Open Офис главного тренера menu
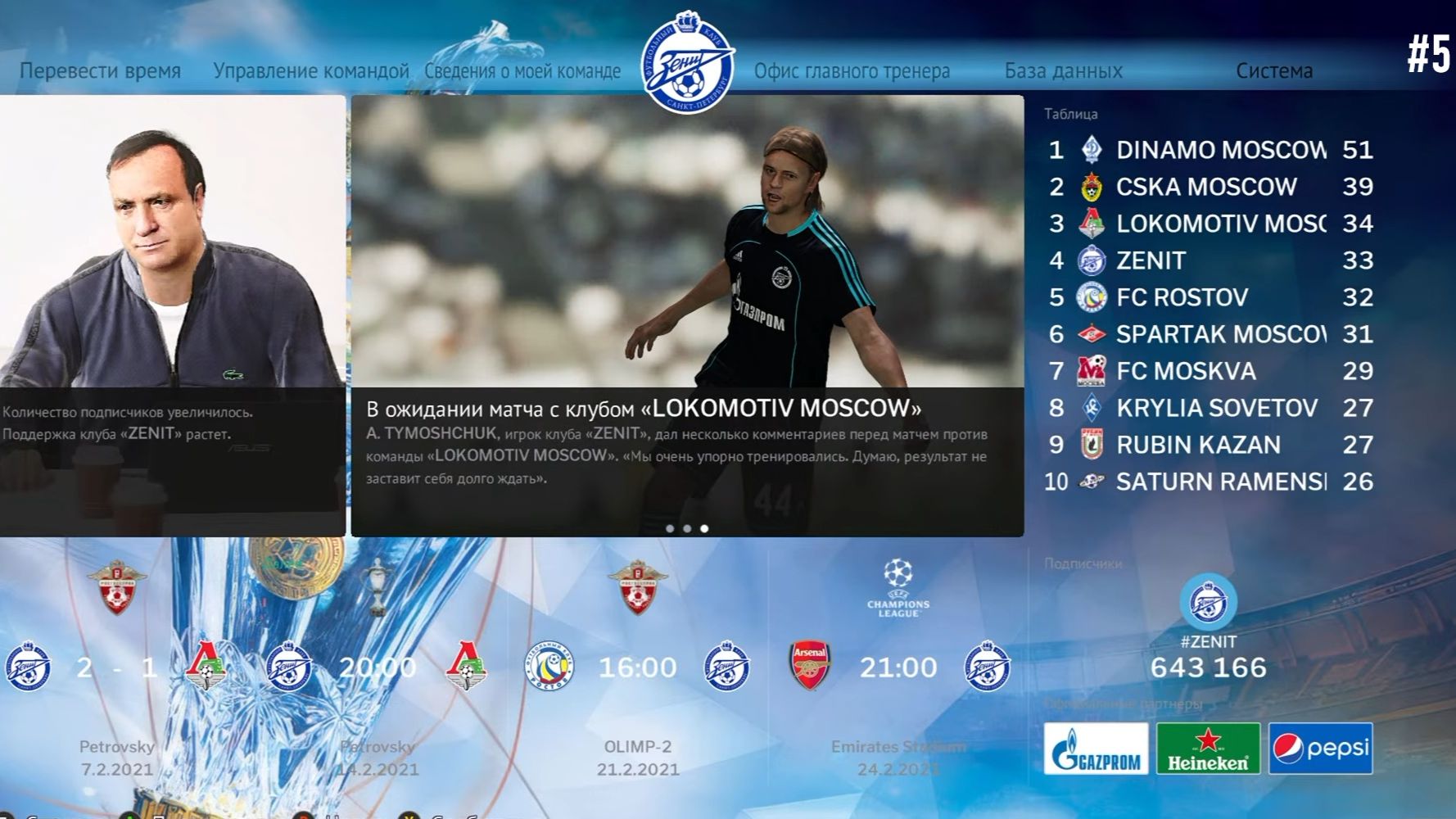The height and width of the screenshot is (819, 1456). pos(852,71)
